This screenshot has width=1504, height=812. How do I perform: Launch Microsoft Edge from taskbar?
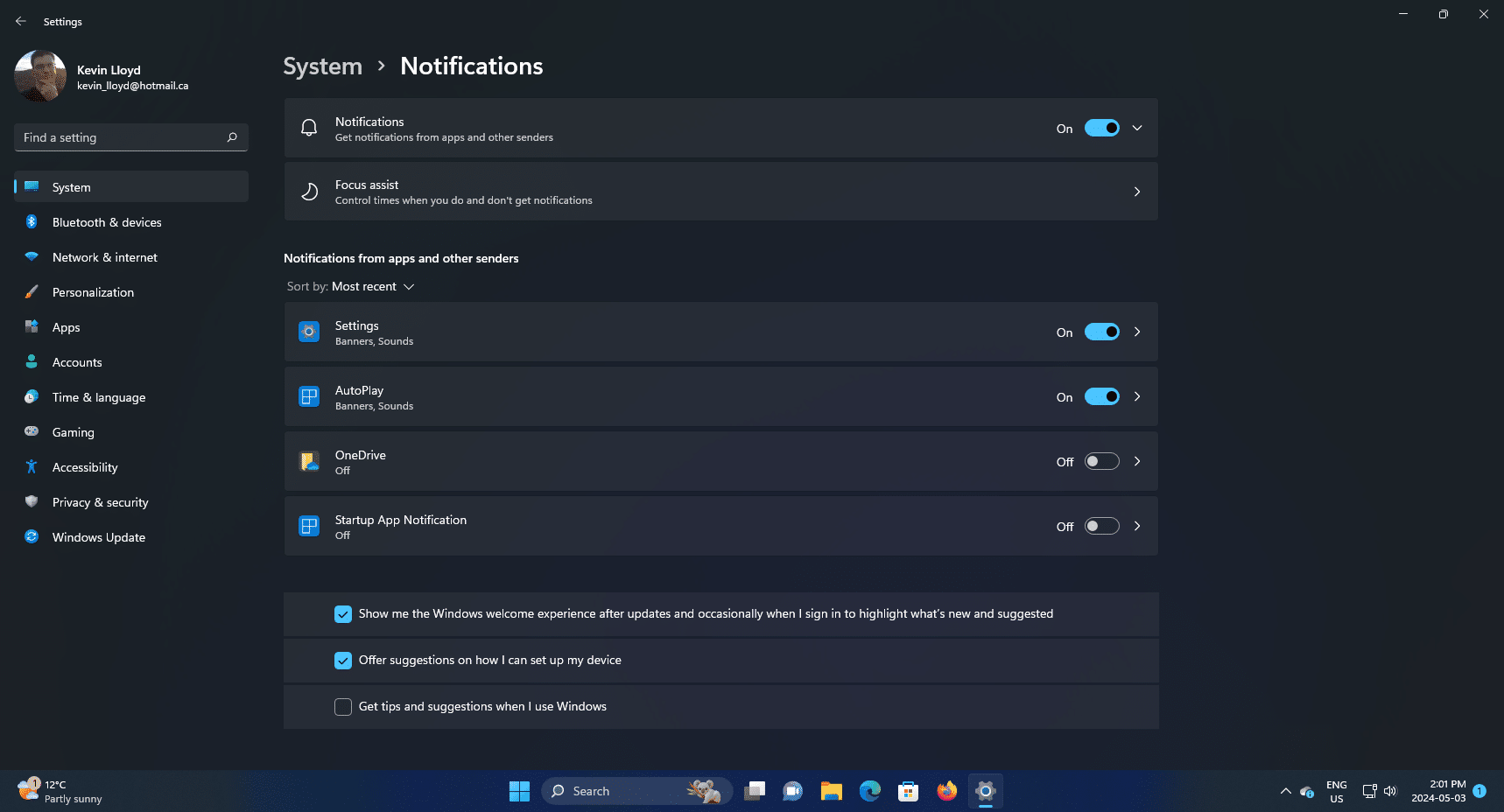click(x=870, y=791)
